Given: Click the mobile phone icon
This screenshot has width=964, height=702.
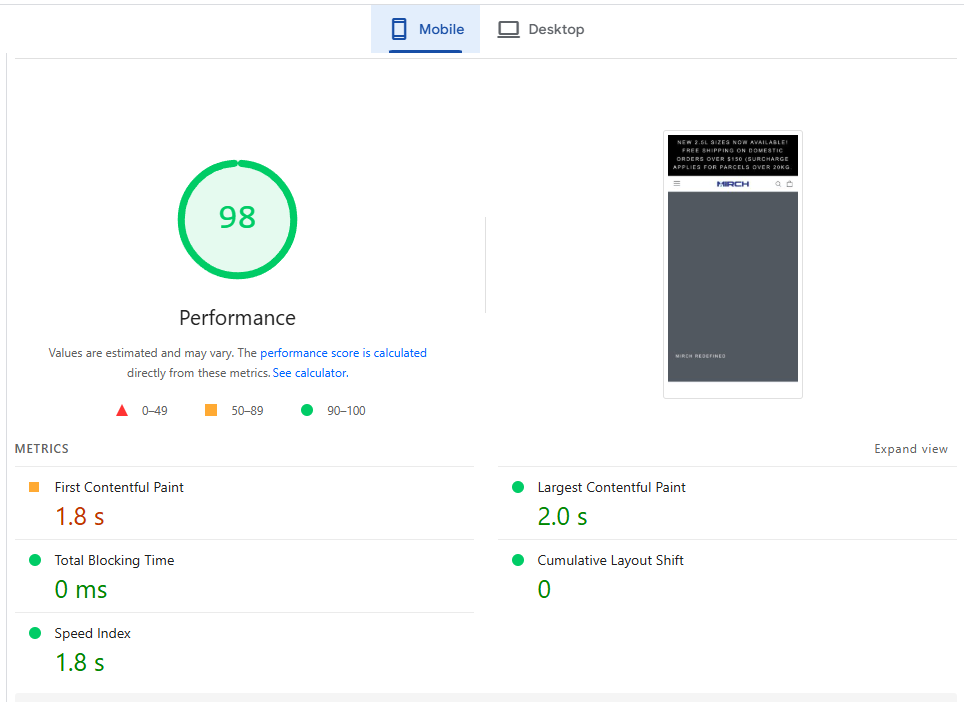Looking at the screenshot, I should pos(399,29).
